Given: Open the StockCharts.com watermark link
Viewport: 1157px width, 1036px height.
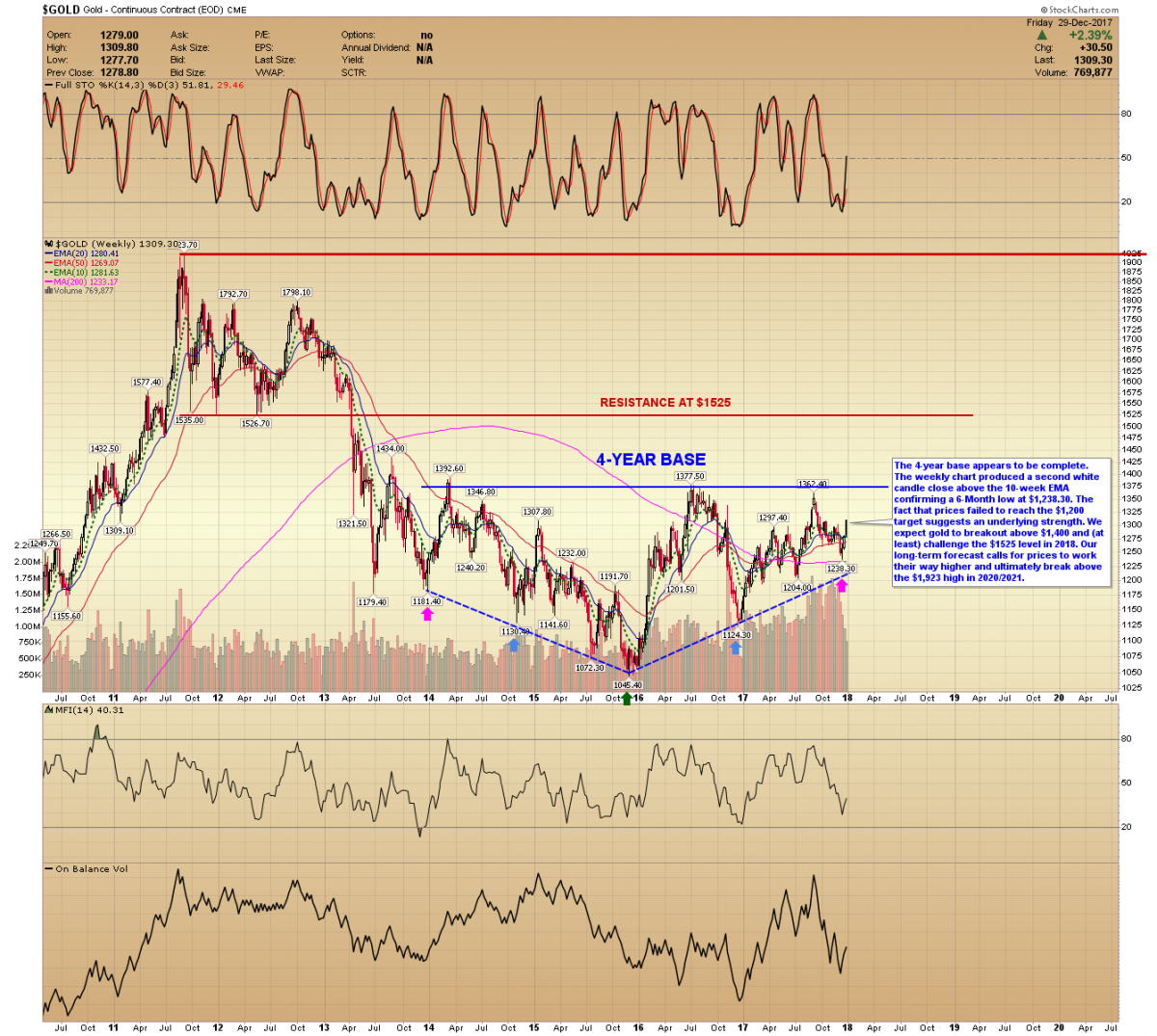Looking at the screenshot, I should [1080, 10].
